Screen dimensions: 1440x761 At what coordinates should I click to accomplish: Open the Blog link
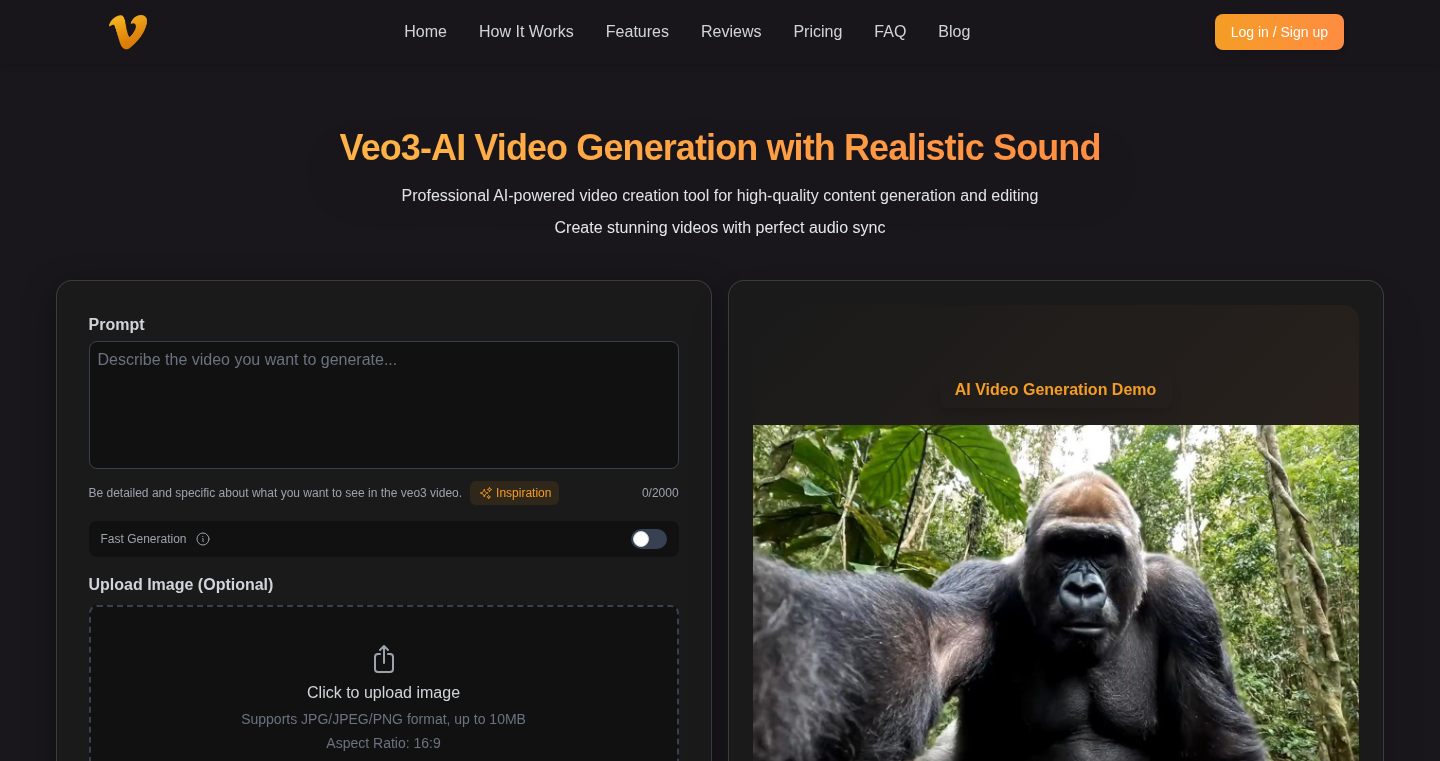coord(954,32)
